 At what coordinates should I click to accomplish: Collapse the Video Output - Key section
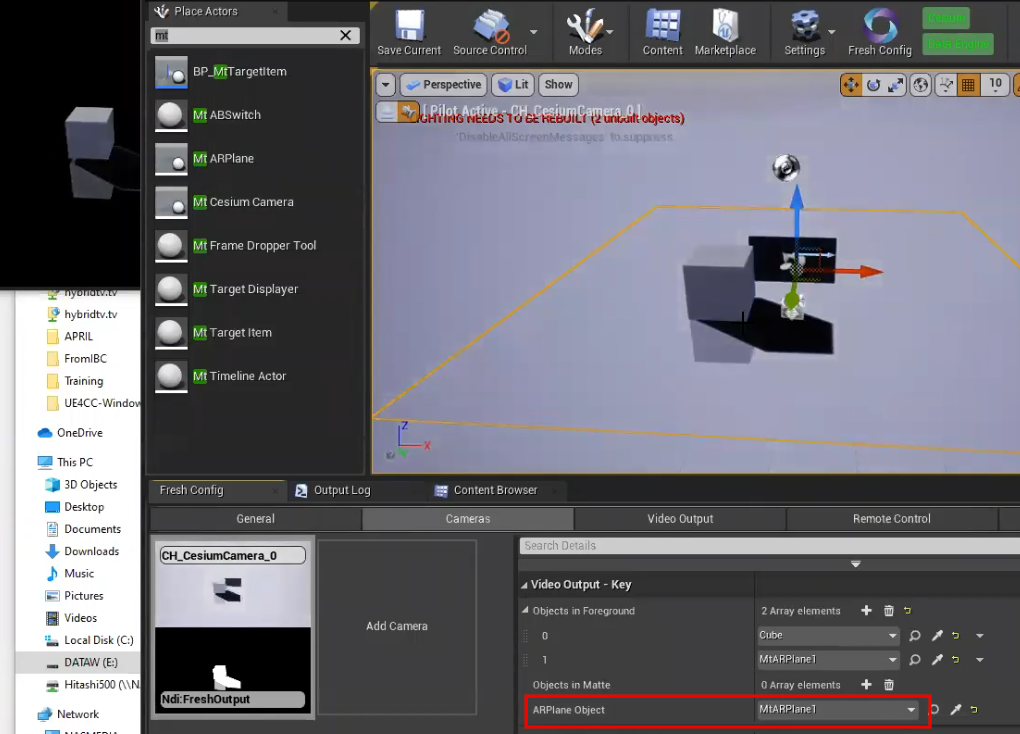tap(524, 585)
